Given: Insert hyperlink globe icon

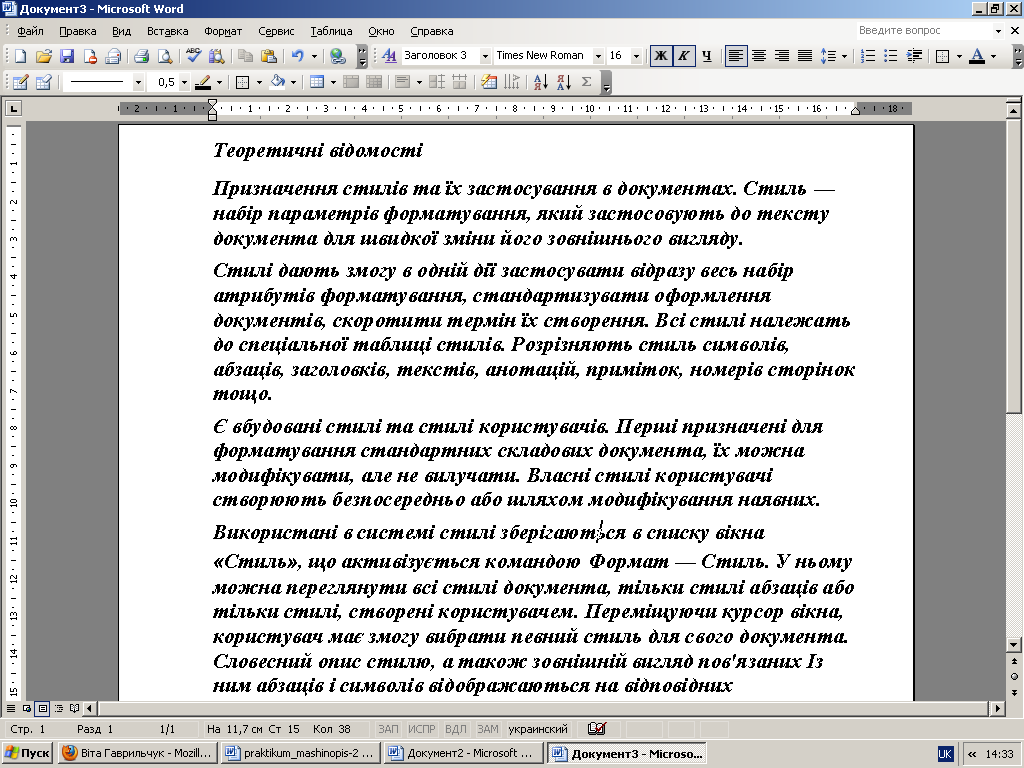Looking at the screenshot, I should coord(338,56).
